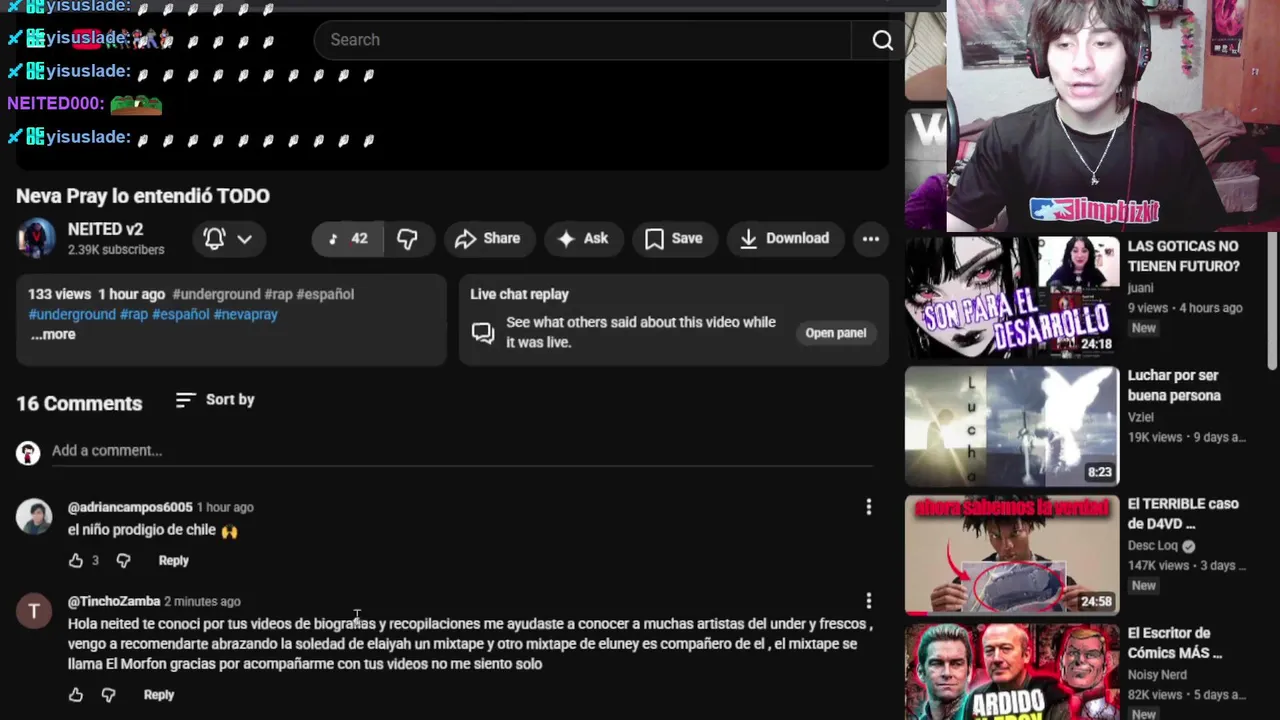This screenshot has width=1280, height=720.
Task: Save the video to playlist
Action: 675,238
